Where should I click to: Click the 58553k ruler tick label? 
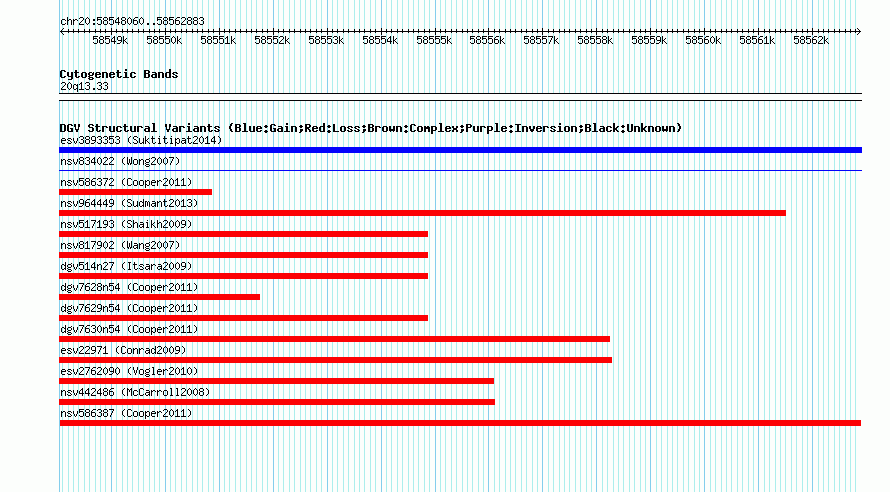click(326, 40)
